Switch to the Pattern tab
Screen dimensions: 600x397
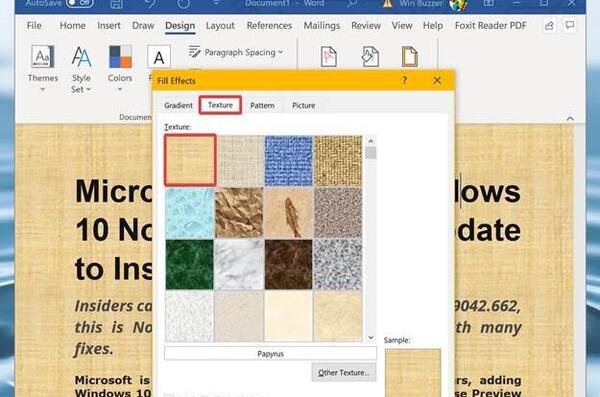click(x=262, y=105)
